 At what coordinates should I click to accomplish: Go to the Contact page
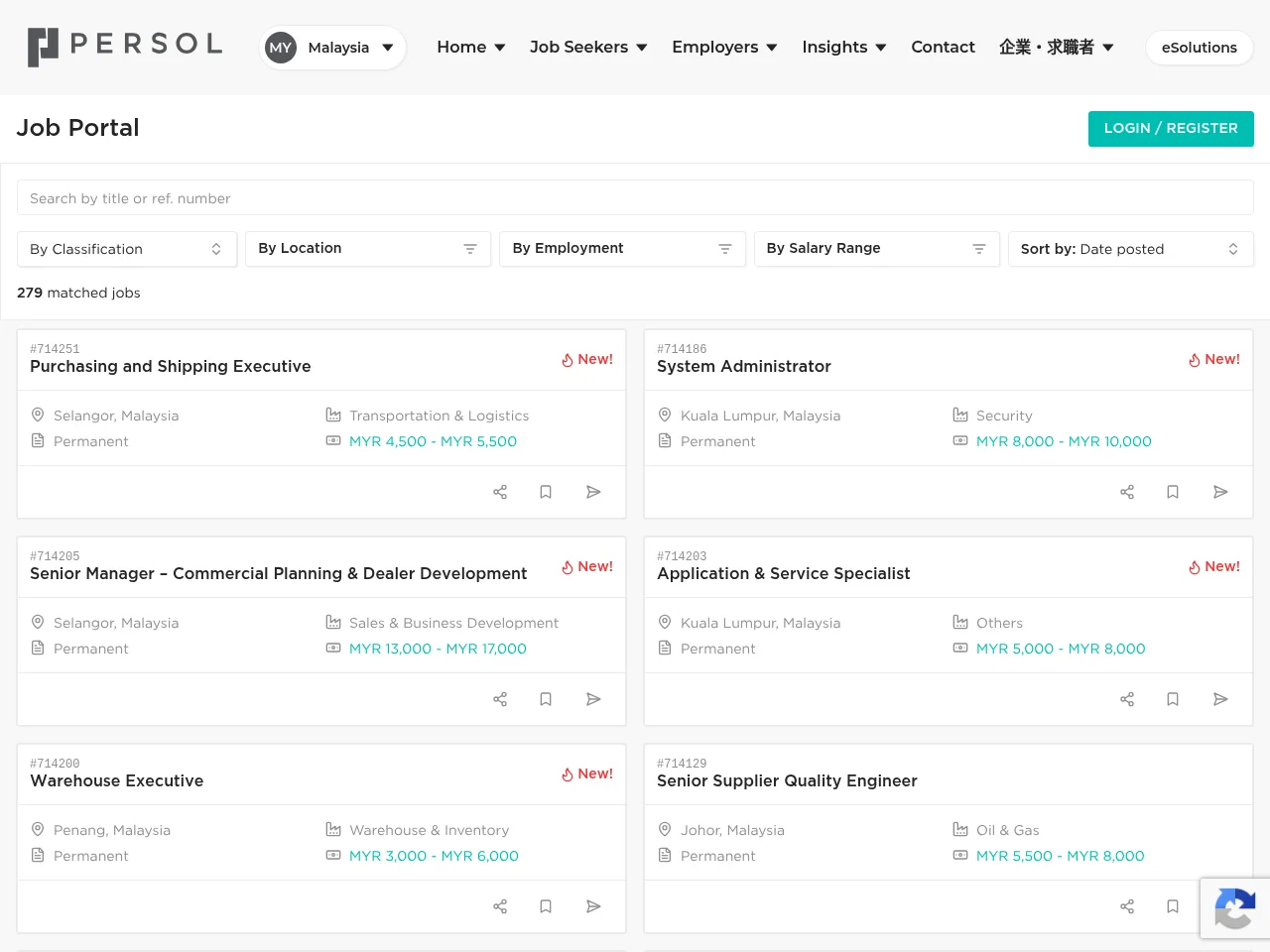click(943, 47)
